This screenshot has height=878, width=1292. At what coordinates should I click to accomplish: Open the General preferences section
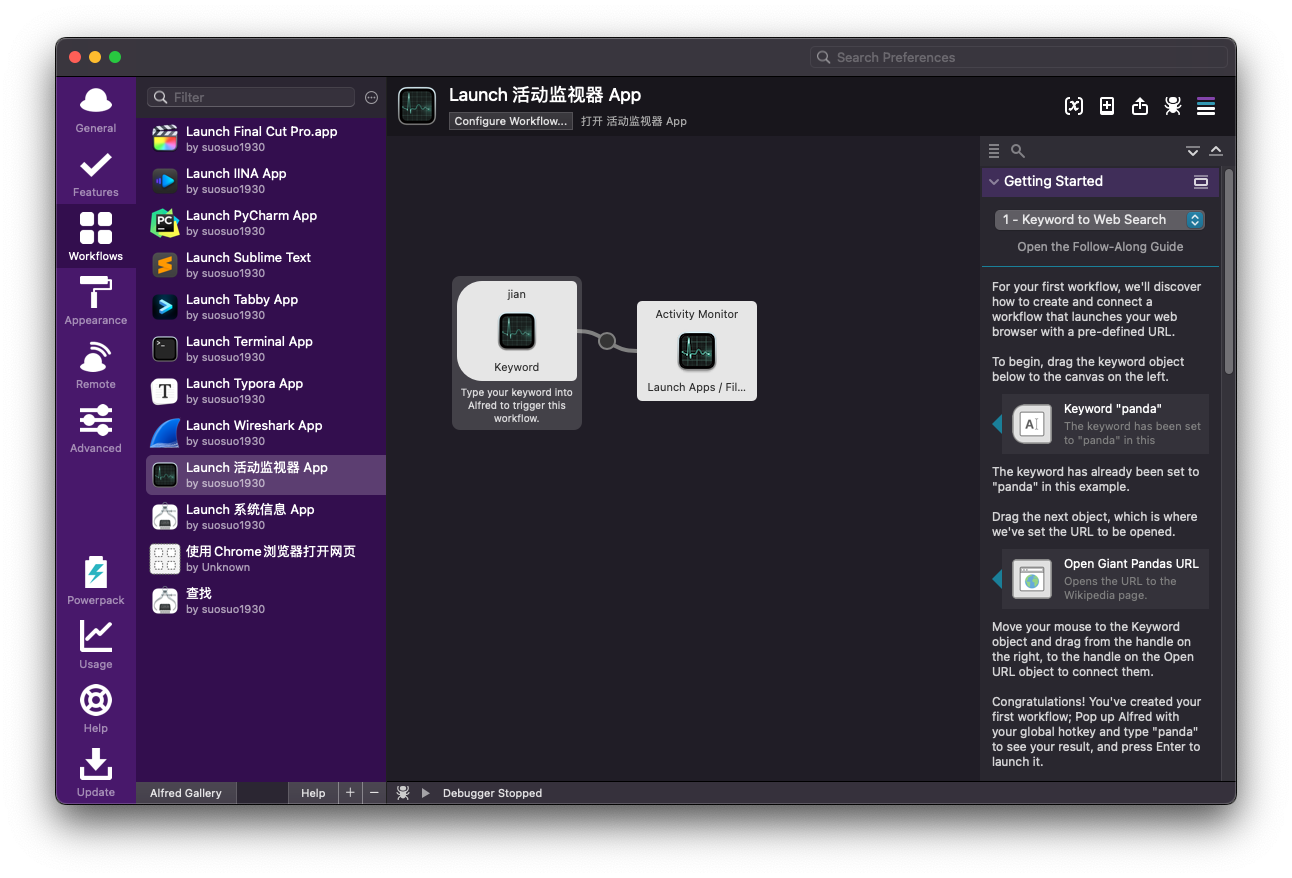coord(96,110)
